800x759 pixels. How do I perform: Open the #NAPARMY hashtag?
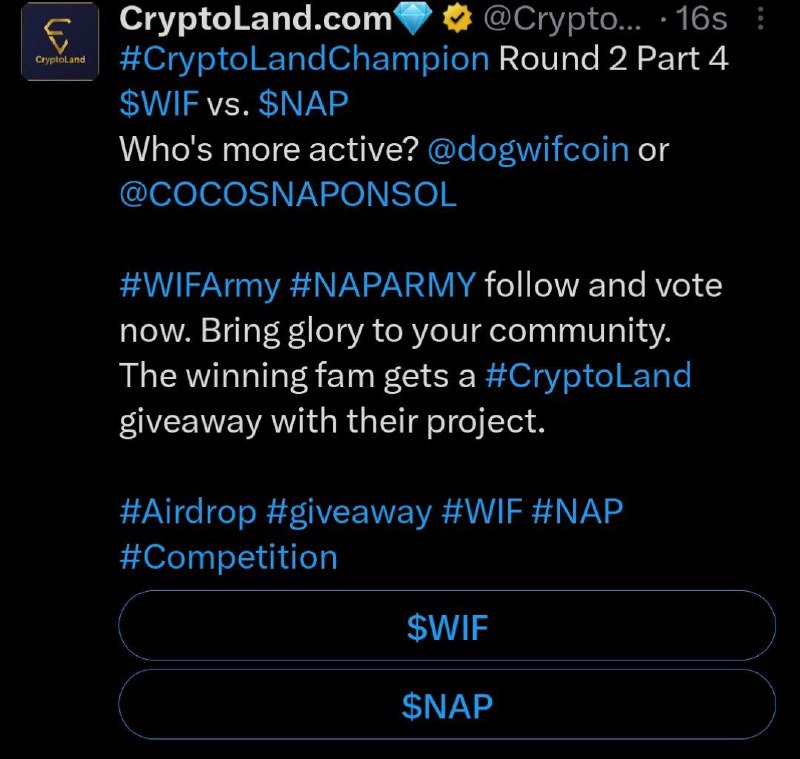point(382,285)
